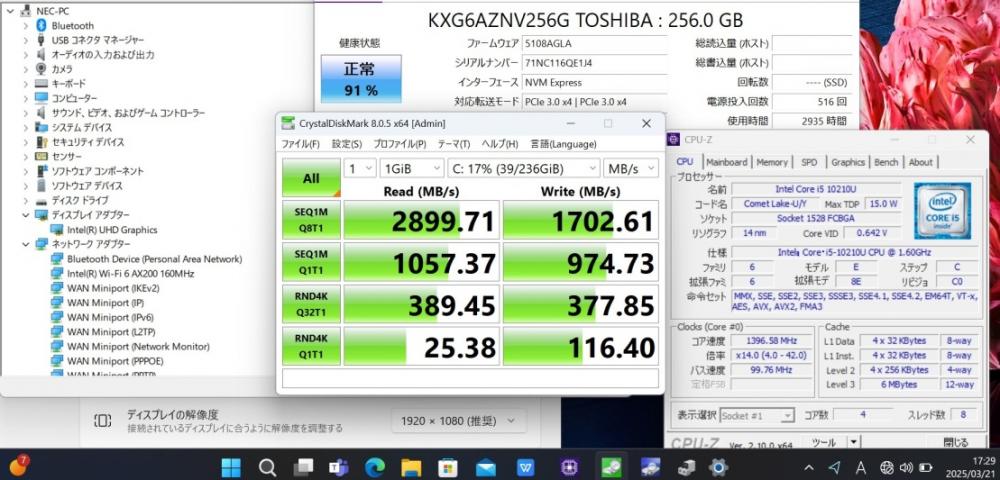Image resolution: width=1000 pixels, height=480 pixels.
Task: Run the RND4K Q32T1 test button
Action: 311,304
